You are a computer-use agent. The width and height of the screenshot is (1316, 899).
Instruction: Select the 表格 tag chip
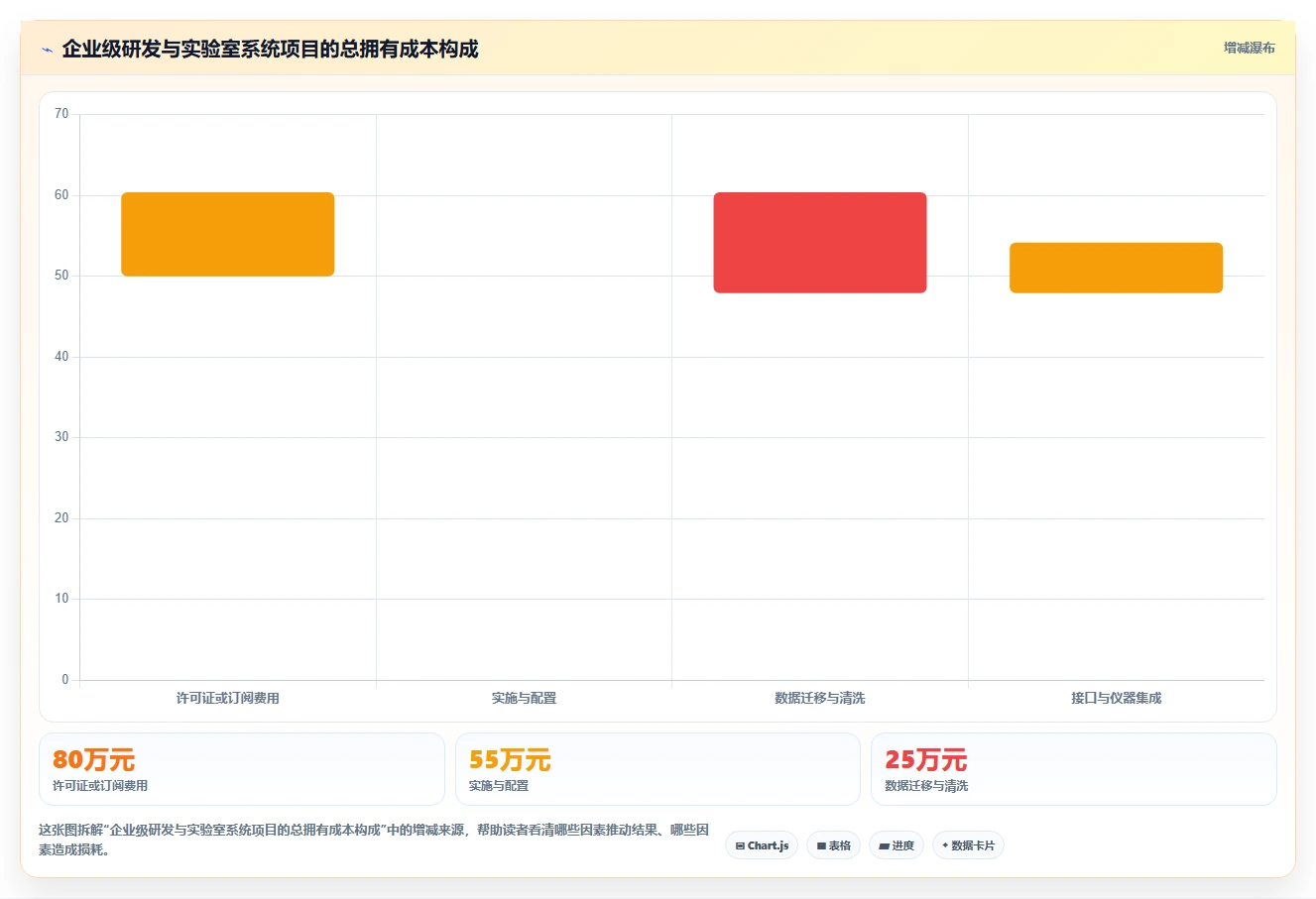(833, 845)
